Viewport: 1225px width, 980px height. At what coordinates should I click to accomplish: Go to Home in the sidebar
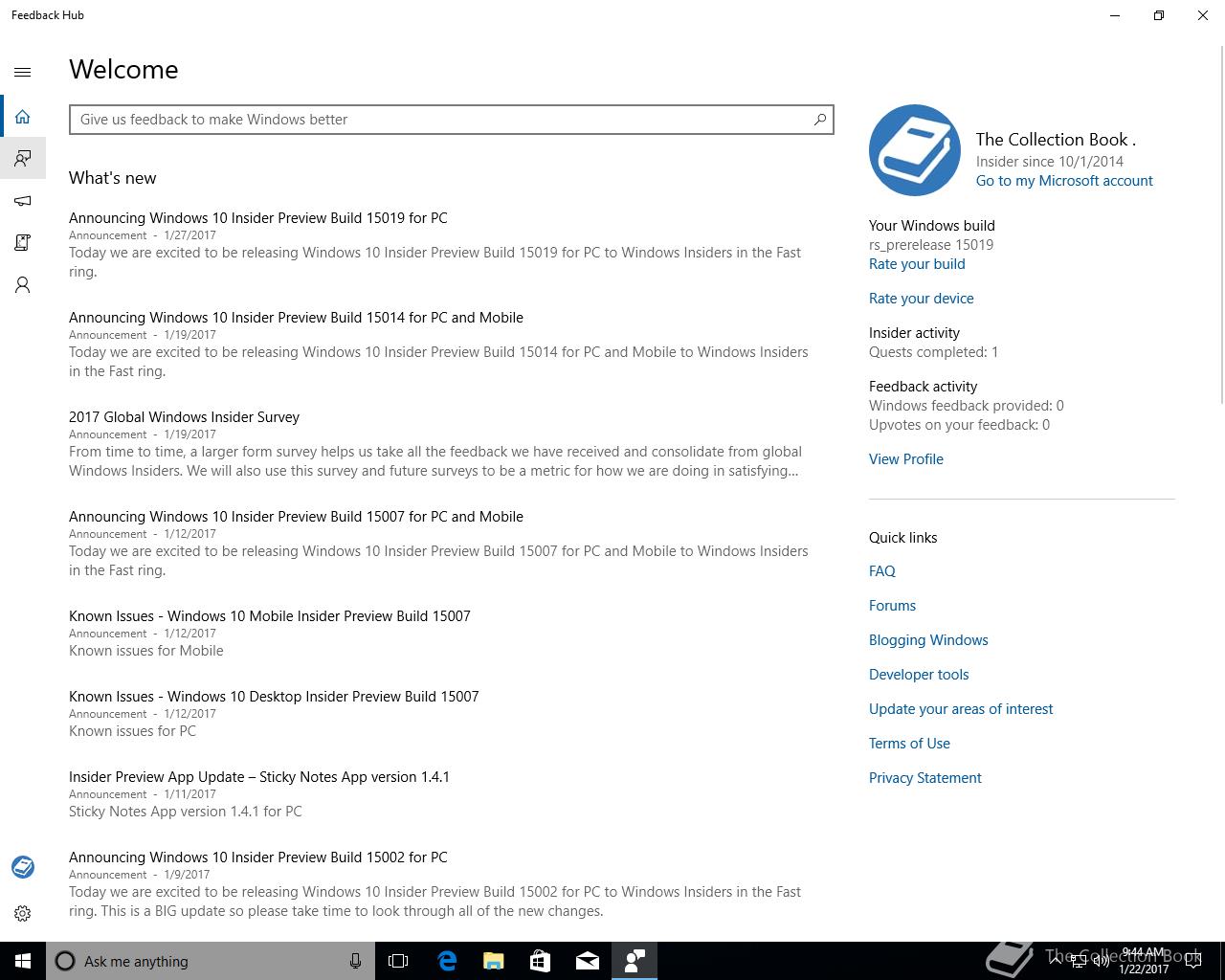pos(23,117)
